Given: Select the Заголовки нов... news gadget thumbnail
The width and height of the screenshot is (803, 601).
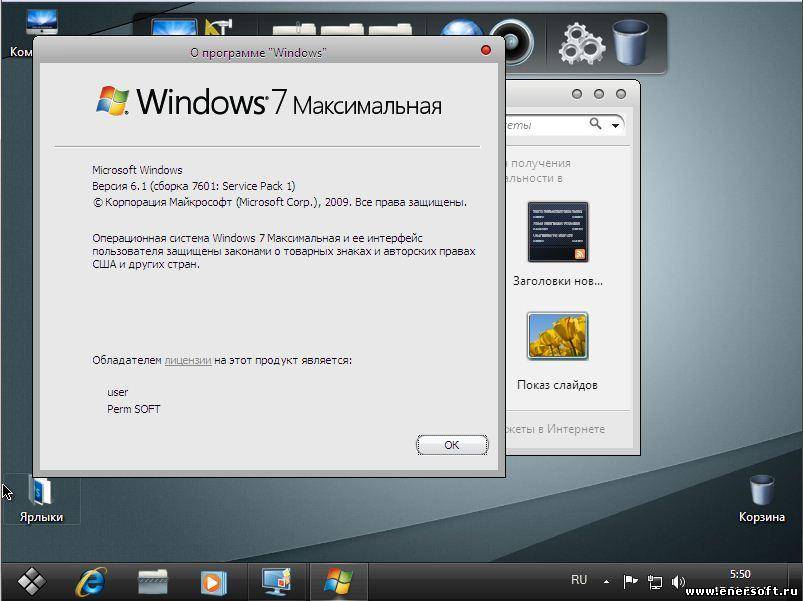Looking at the screenshot, I should (558, 232).
